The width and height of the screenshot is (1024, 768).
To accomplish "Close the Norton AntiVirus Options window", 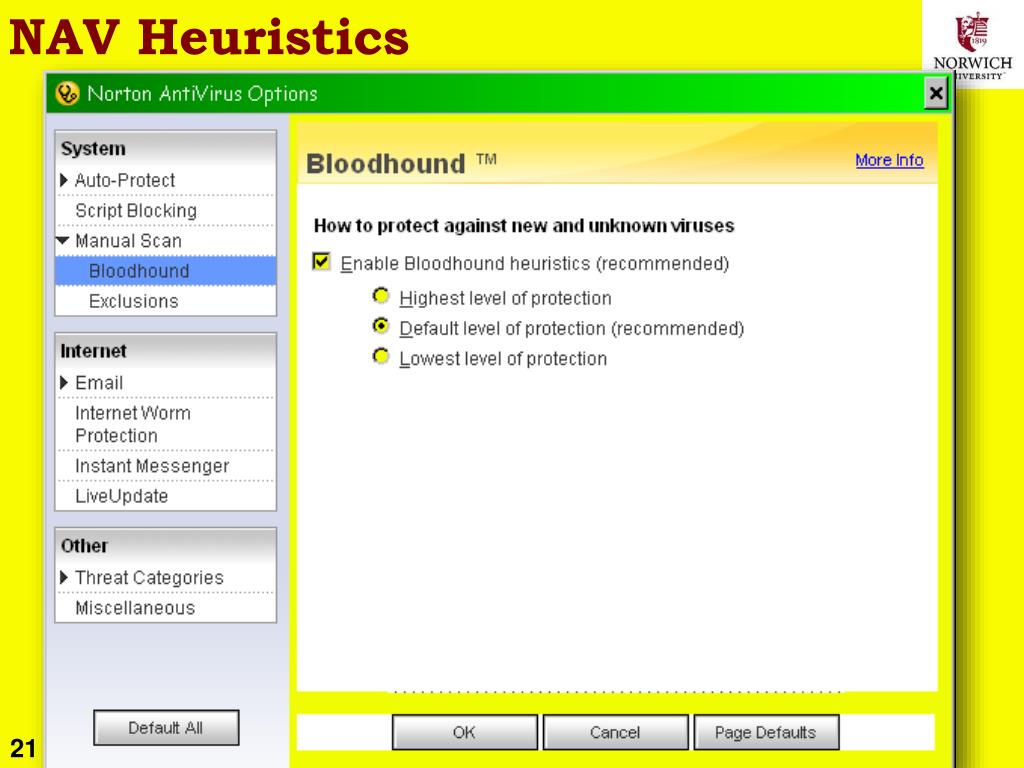I will click(936, 93).
